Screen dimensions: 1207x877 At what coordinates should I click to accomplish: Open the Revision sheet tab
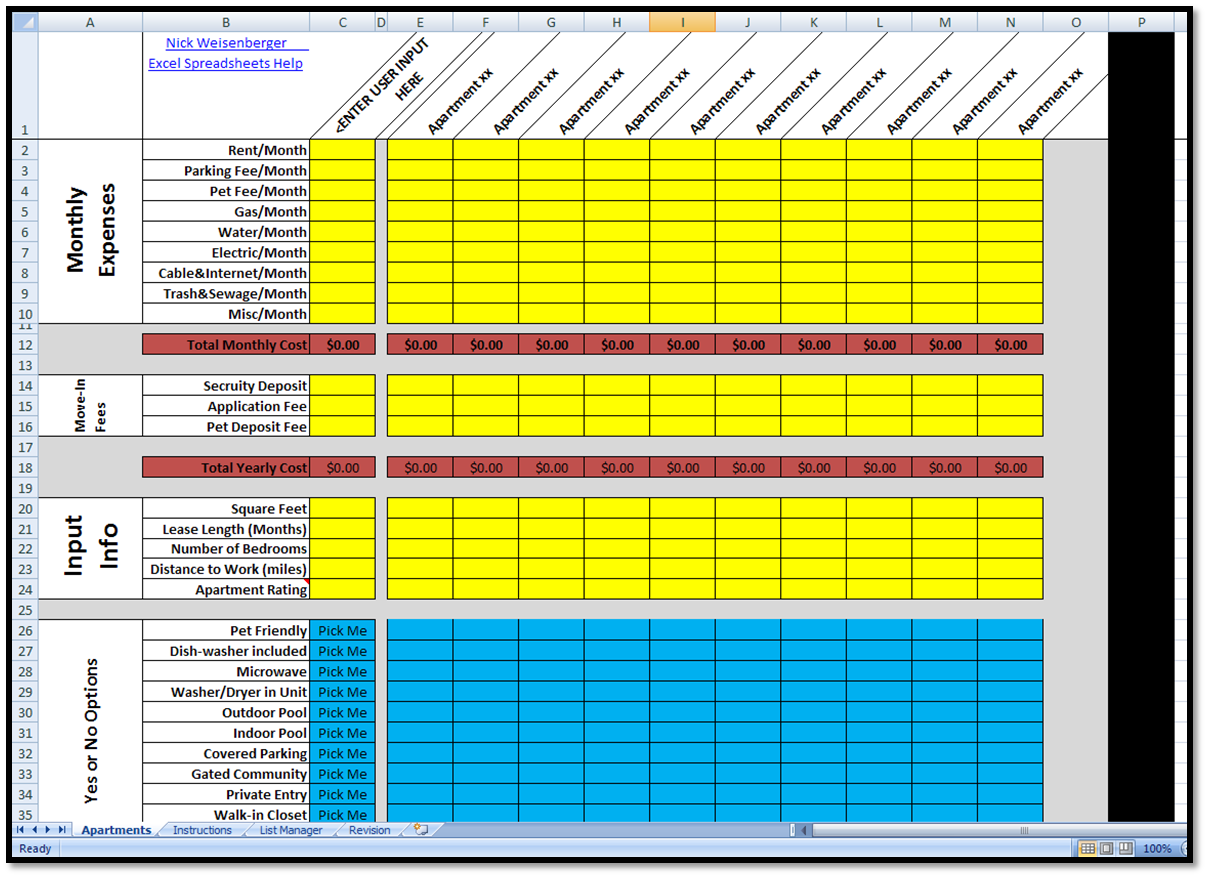[369, 830]
